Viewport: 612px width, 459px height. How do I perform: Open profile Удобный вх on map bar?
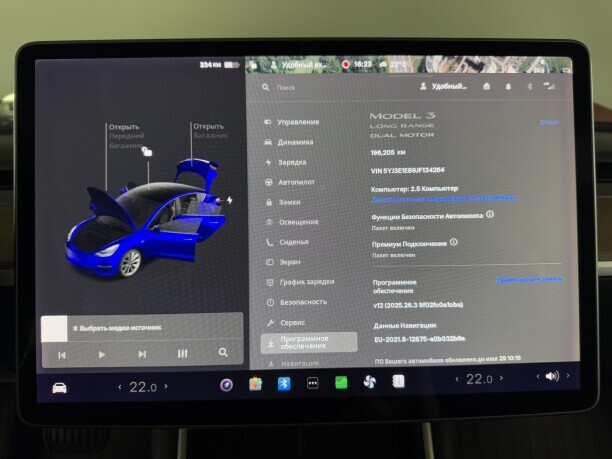click(x=299, y=65)
